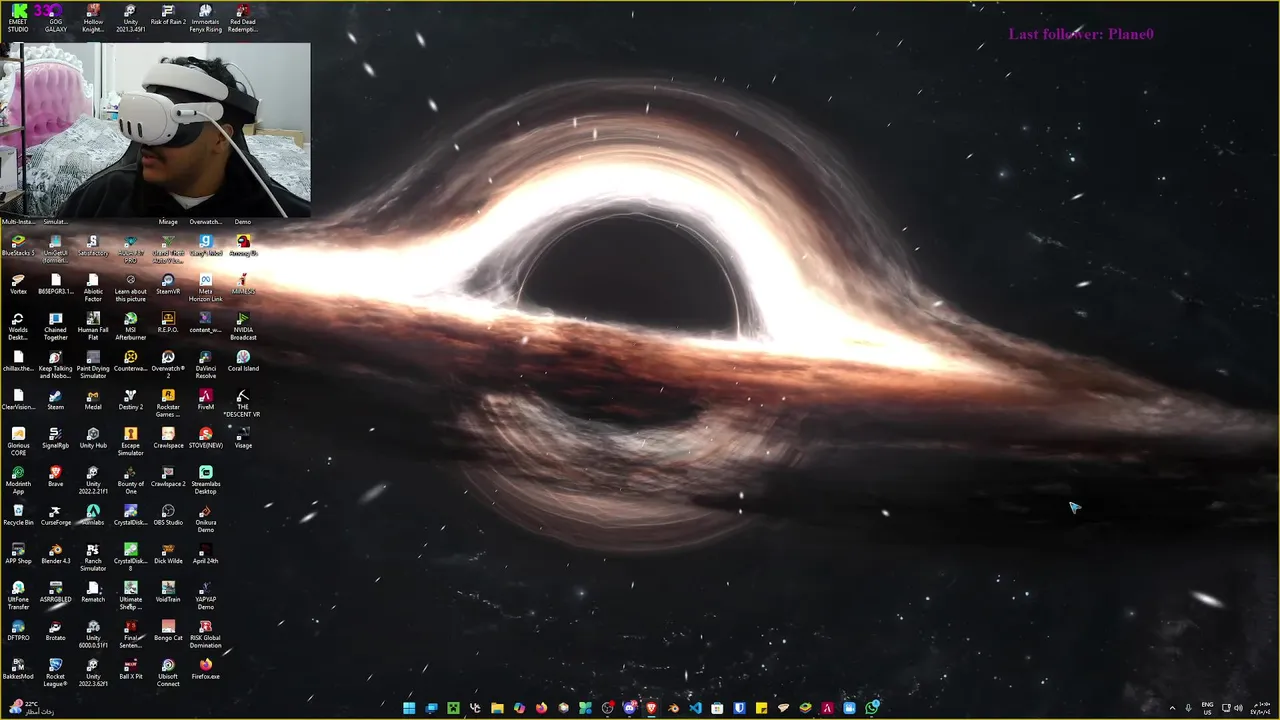
Task: Select the BlueStacks 5 desktop icon
Action: click(18, 246)
